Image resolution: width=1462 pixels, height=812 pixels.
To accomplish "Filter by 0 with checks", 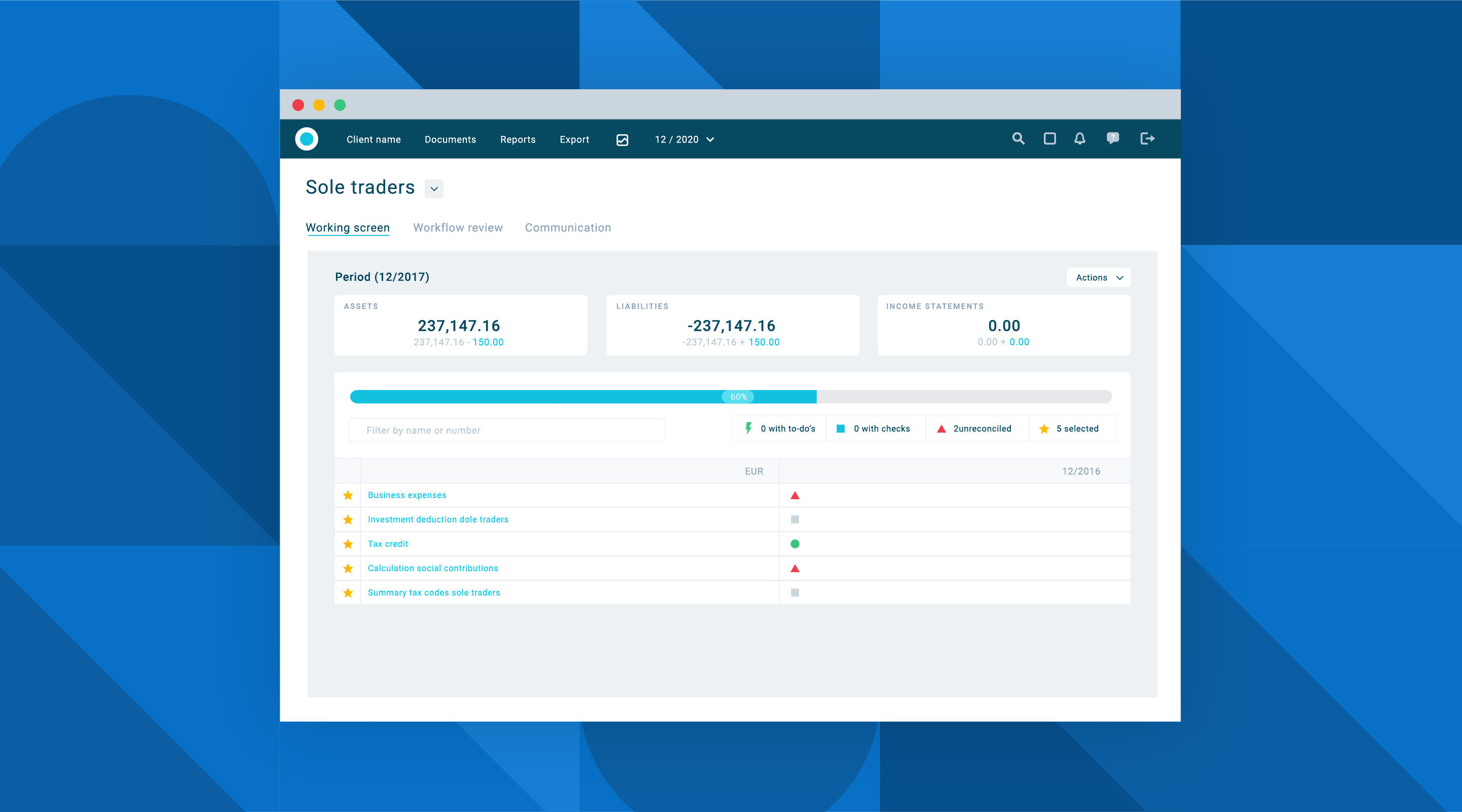I will coord(876,429).
